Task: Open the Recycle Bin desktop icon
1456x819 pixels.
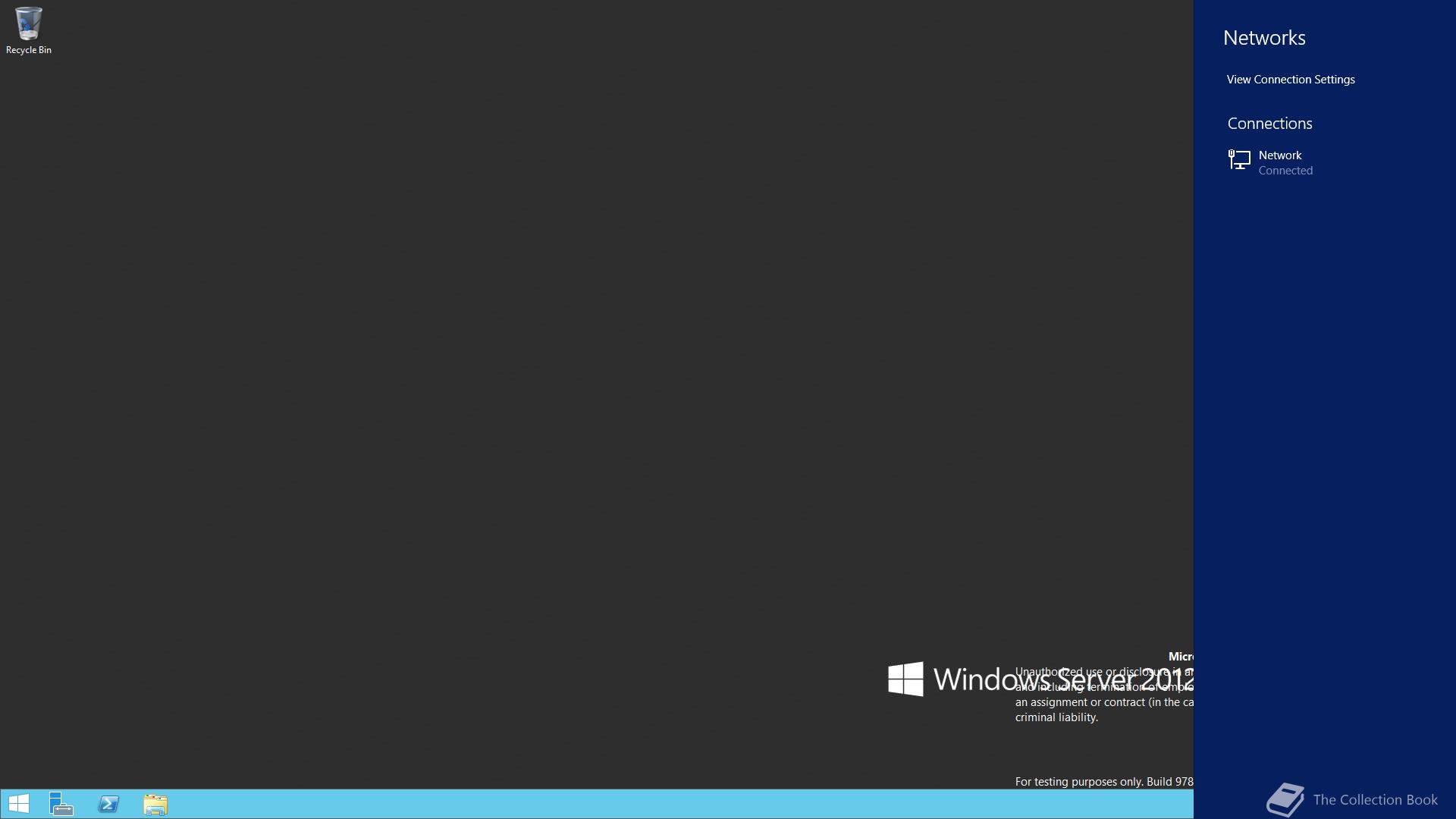Action: (28, 30)
